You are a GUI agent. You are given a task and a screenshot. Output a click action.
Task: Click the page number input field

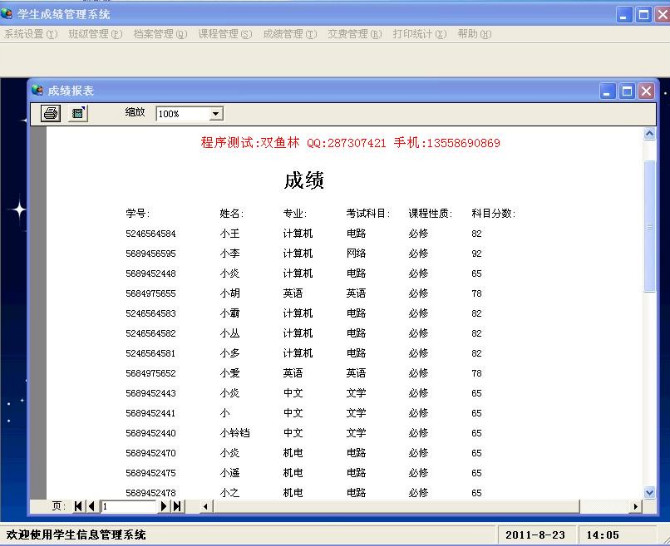[129, 506]
